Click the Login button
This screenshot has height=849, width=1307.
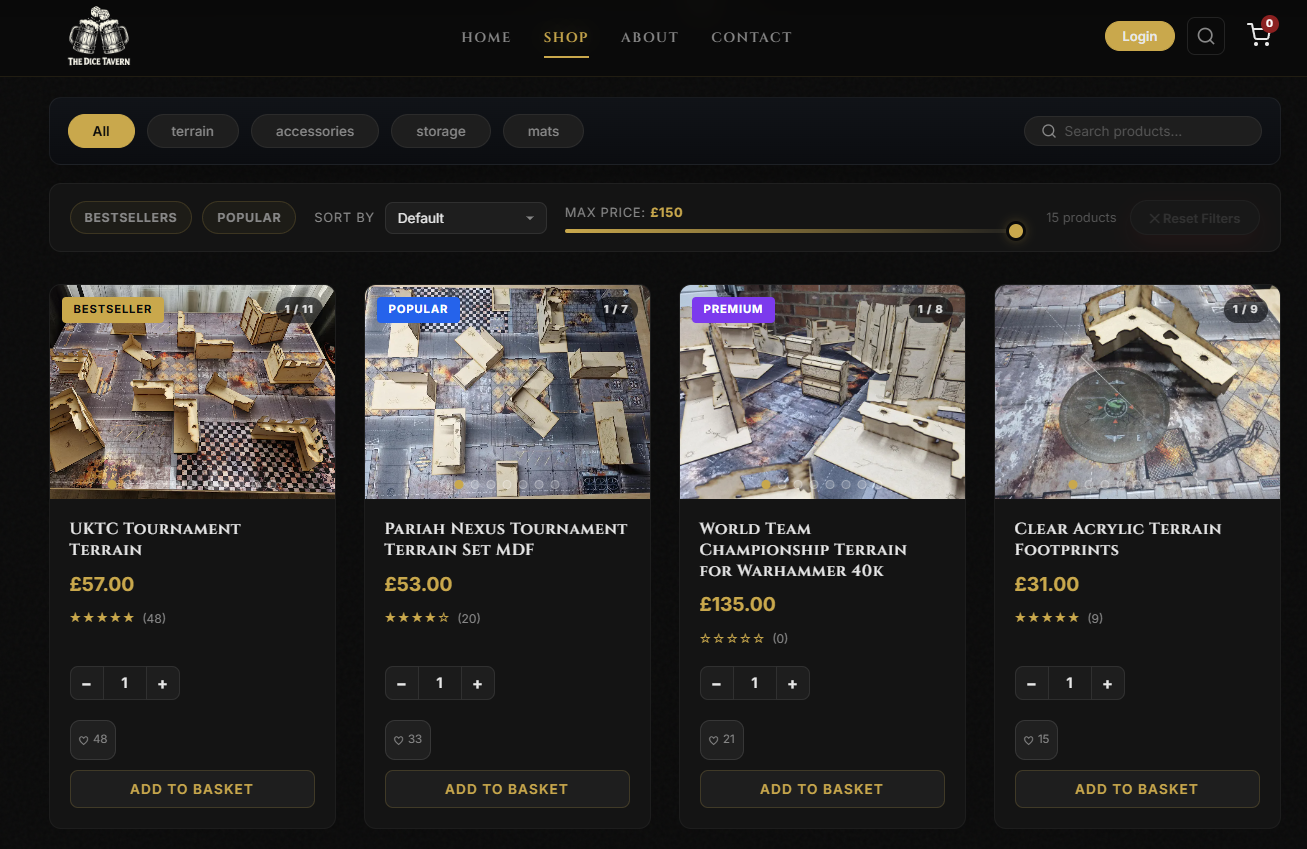tap(1139, 35)
